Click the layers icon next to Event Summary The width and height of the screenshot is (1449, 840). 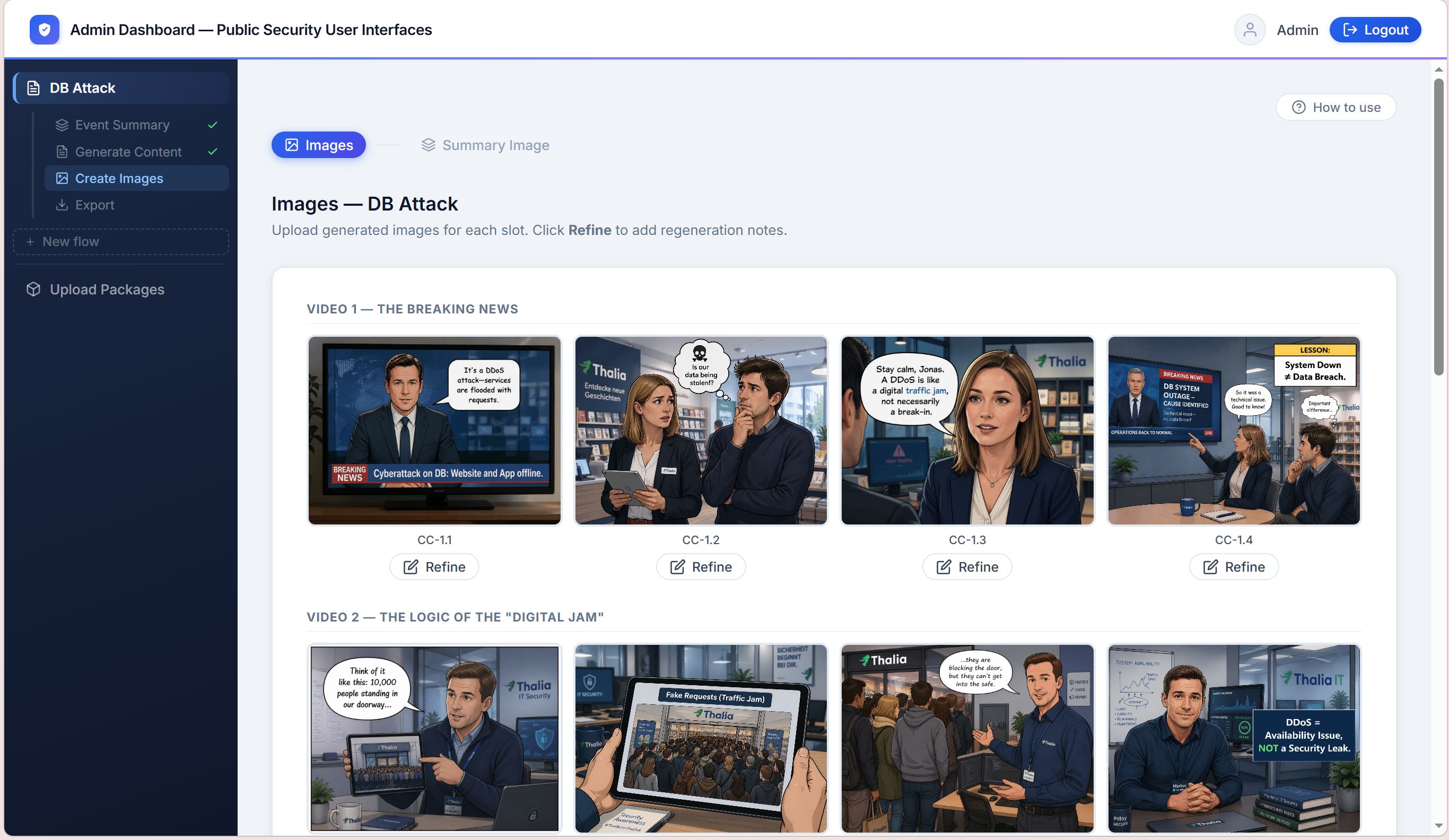62,125
